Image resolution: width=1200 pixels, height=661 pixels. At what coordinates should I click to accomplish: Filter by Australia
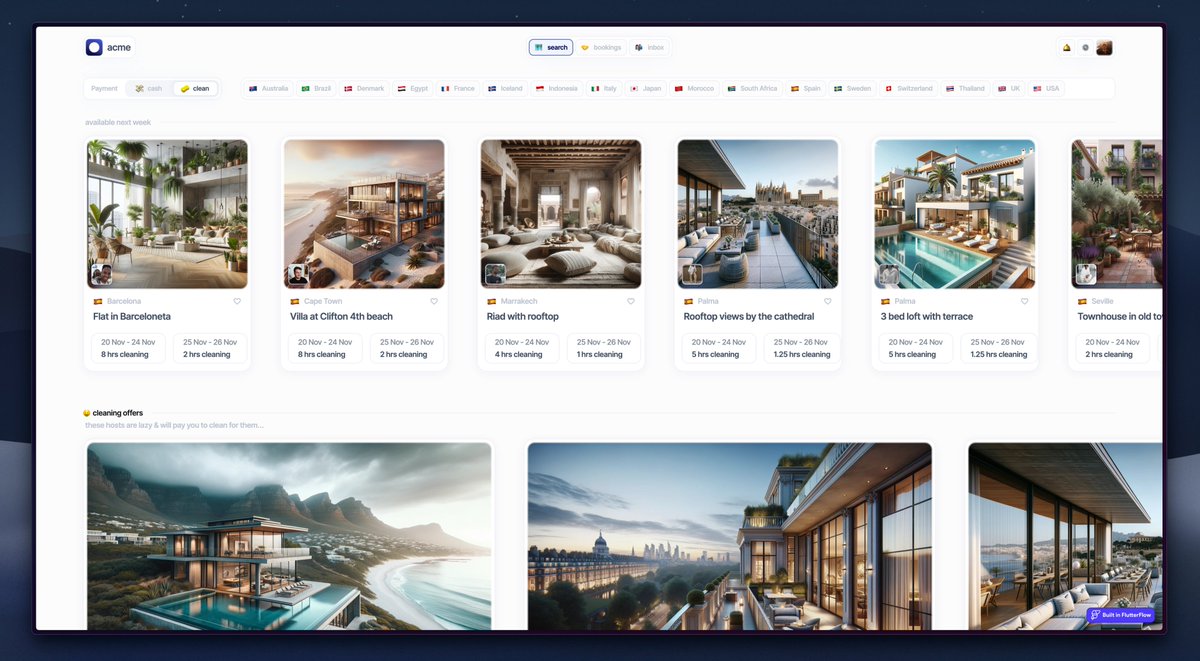[268, 88]
